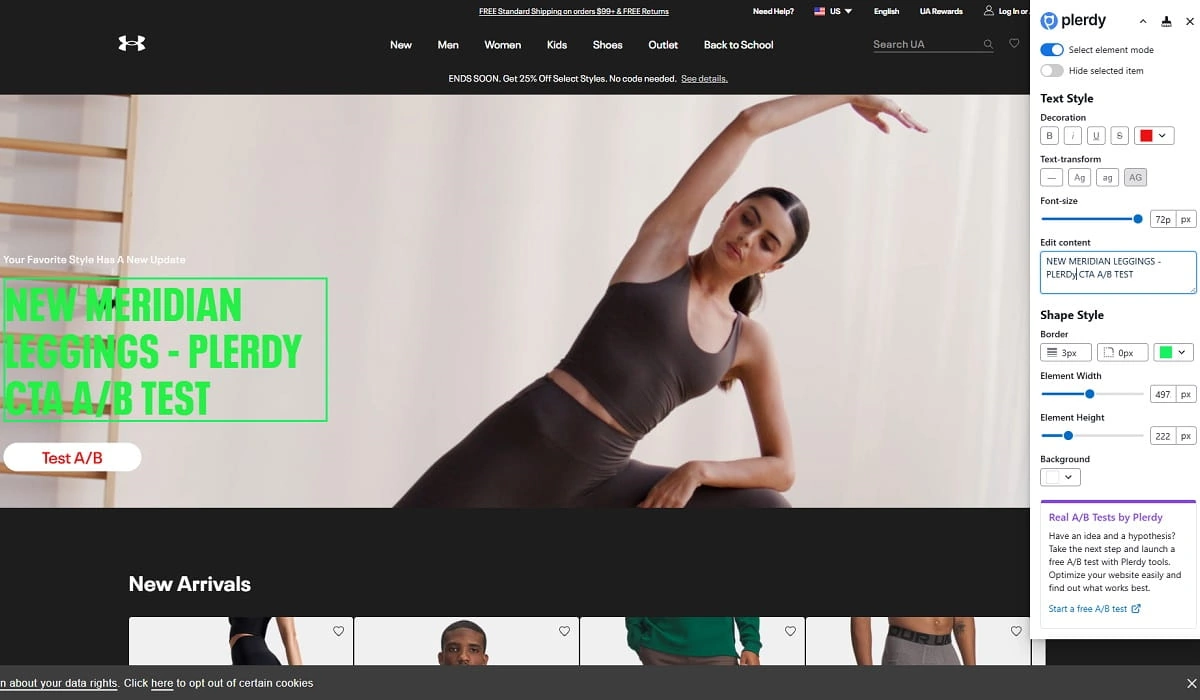Select lowercase ag text-transform
Viewport: 1200px width, 700px height.
point(1107,177)
